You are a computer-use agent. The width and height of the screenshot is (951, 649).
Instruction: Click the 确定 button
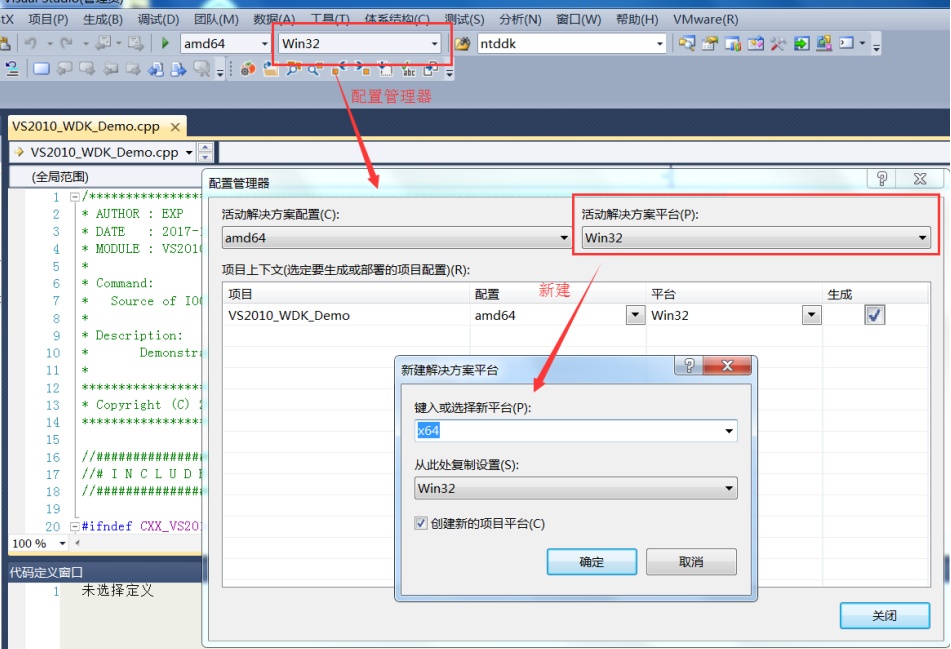[x=591, y=562]
